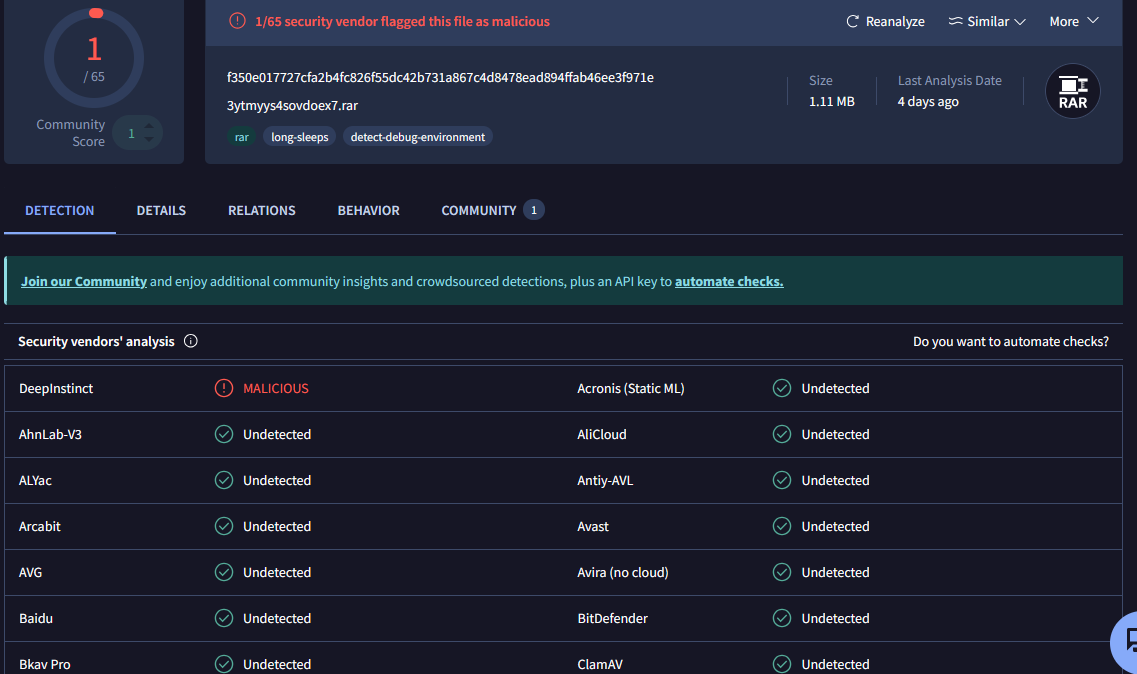
Task: Click the Undetected check icon for BitDefender
Action: [782, 618]
